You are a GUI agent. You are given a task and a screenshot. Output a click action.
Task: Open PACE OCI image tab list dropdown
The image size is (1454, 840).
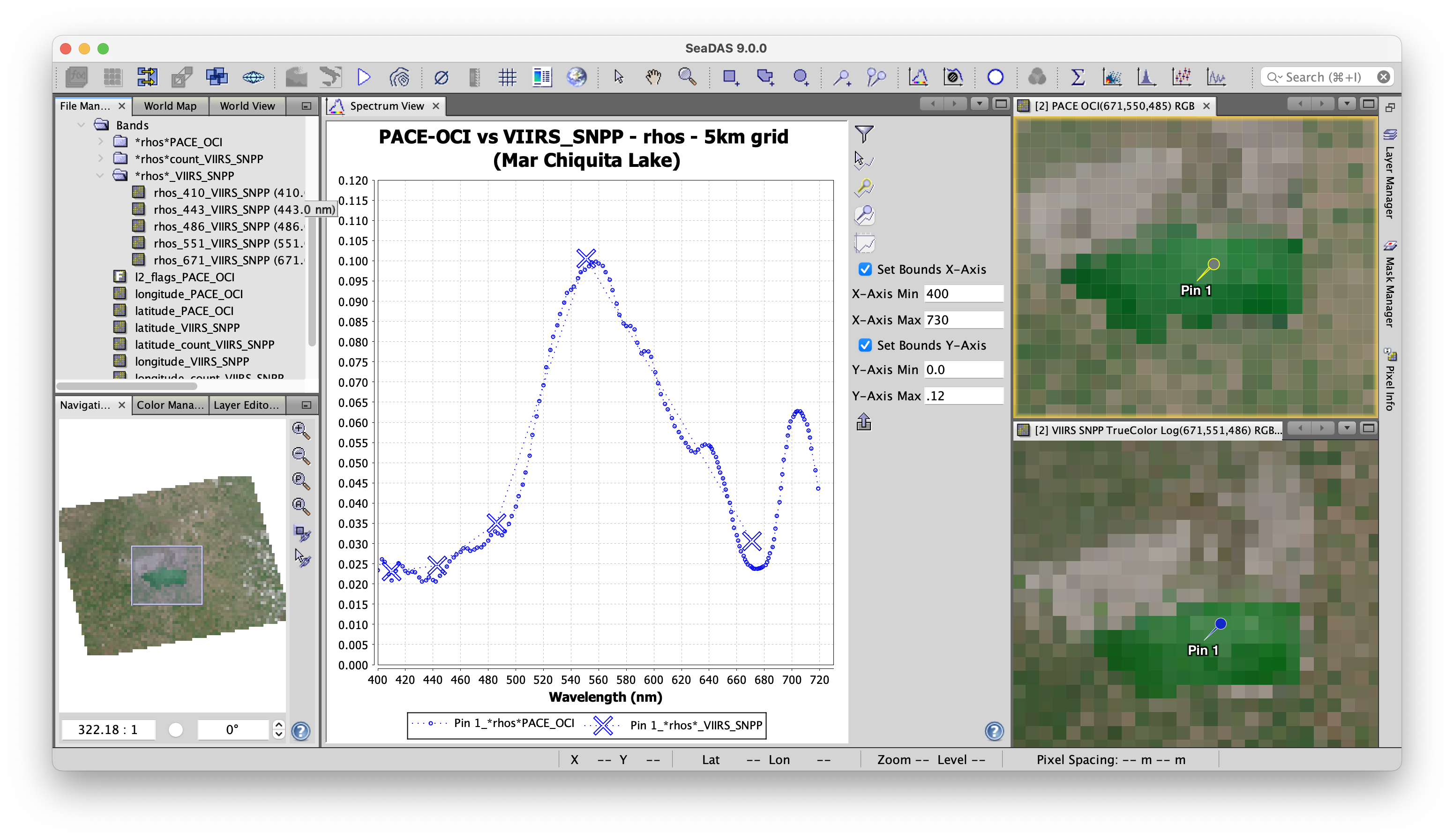click(x=1347, y=104)
